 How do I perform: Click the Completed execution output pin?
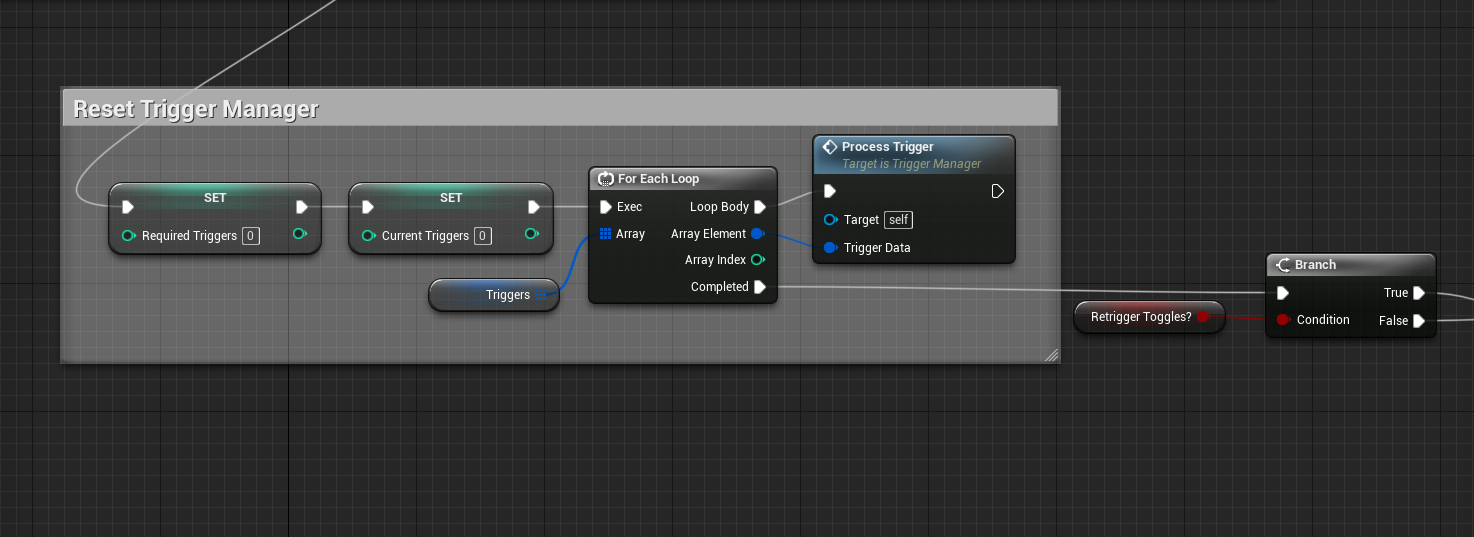tap(760, 287)
